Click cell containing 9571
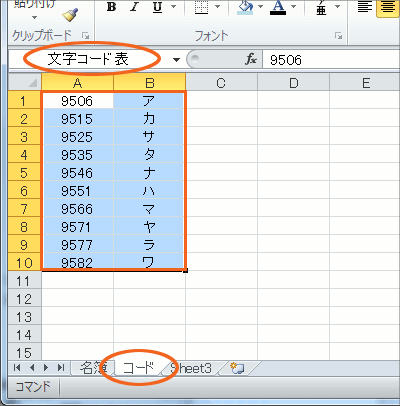400x406 pixels. (77, 226)
